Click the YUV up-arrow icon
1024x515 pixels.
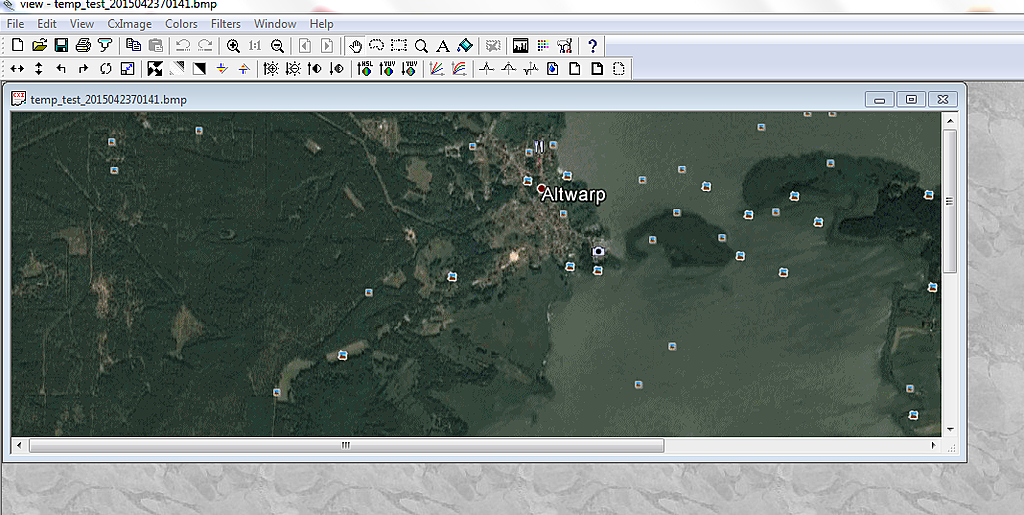[387, 68]
